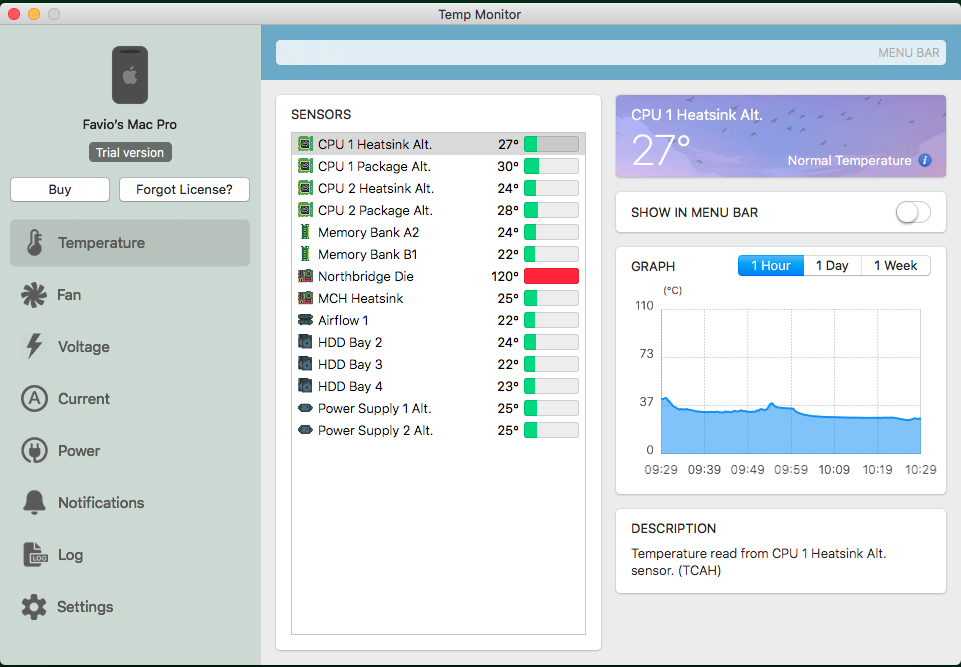Click the Trial version badge
Screen dimensions: 961x667
130,153
